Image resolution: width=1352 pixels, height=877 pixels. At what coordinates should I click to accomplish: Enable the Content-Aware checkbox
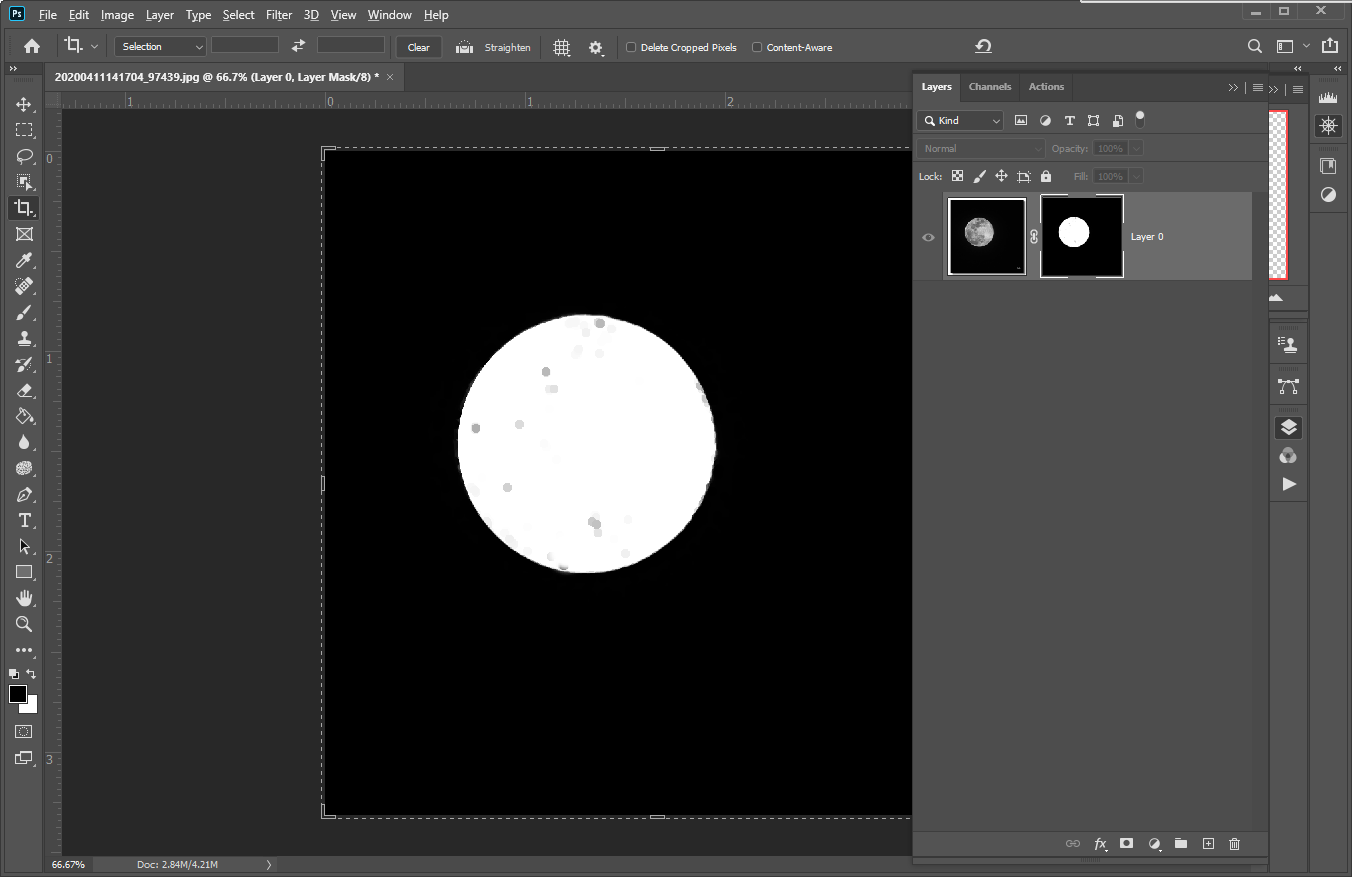click(757, 47)
